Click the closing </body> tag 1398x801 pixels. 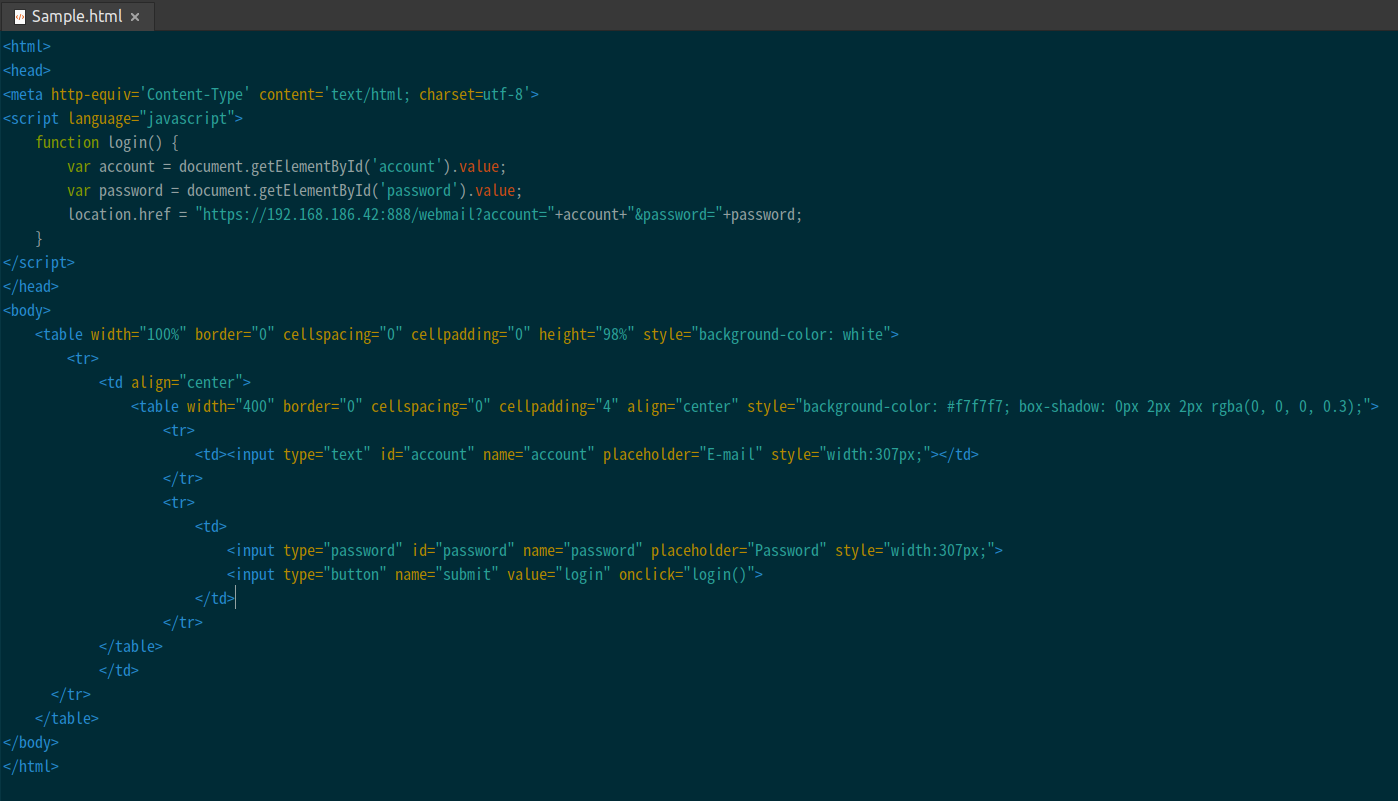[31, 742]
